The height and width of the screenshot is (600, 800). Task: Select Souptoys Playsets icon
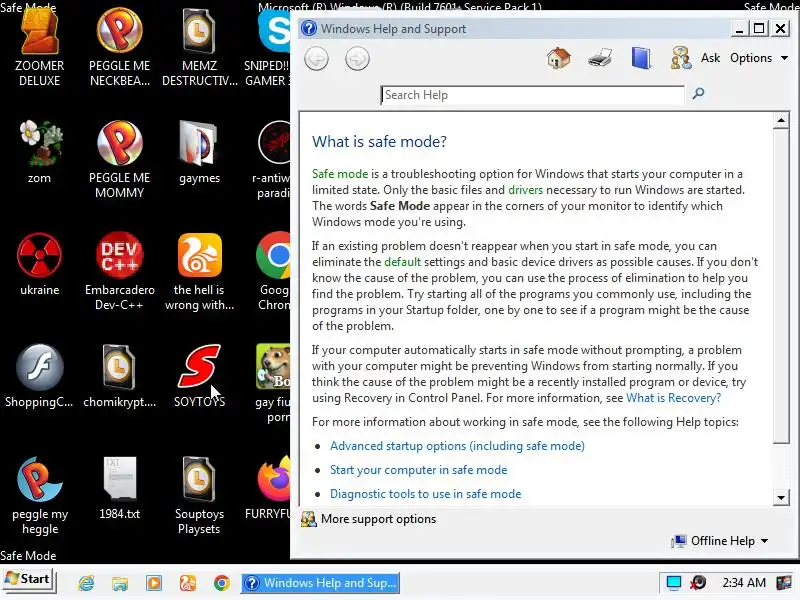tap(199, 496)
